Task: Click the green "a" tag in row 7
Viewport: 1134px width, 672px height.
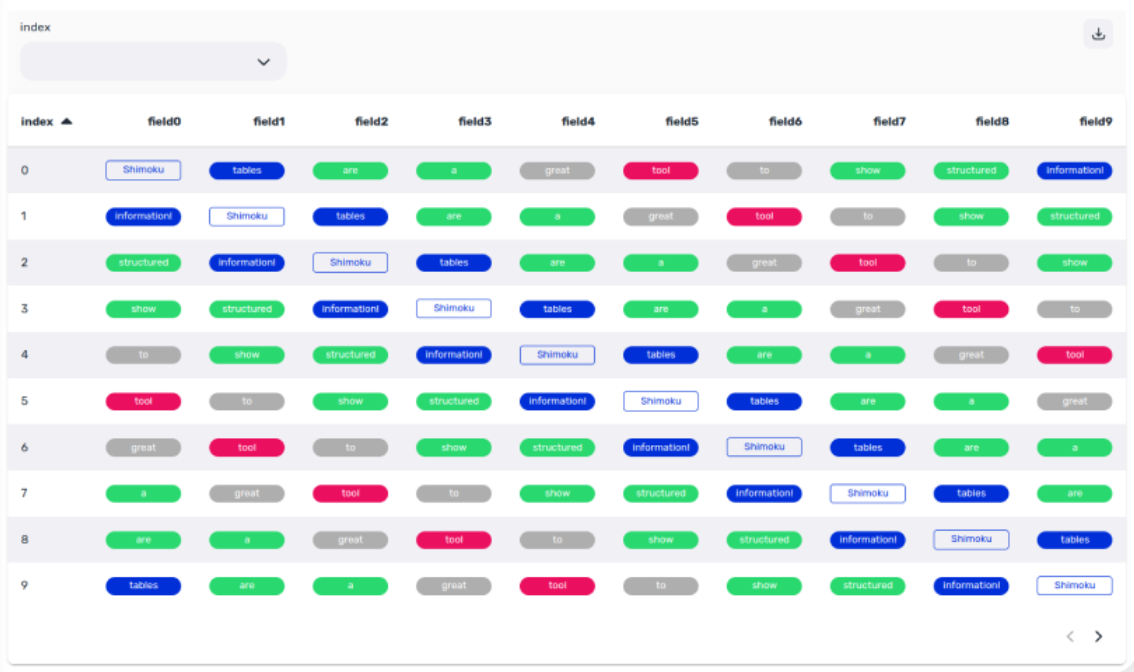Action: pos(143,493)
